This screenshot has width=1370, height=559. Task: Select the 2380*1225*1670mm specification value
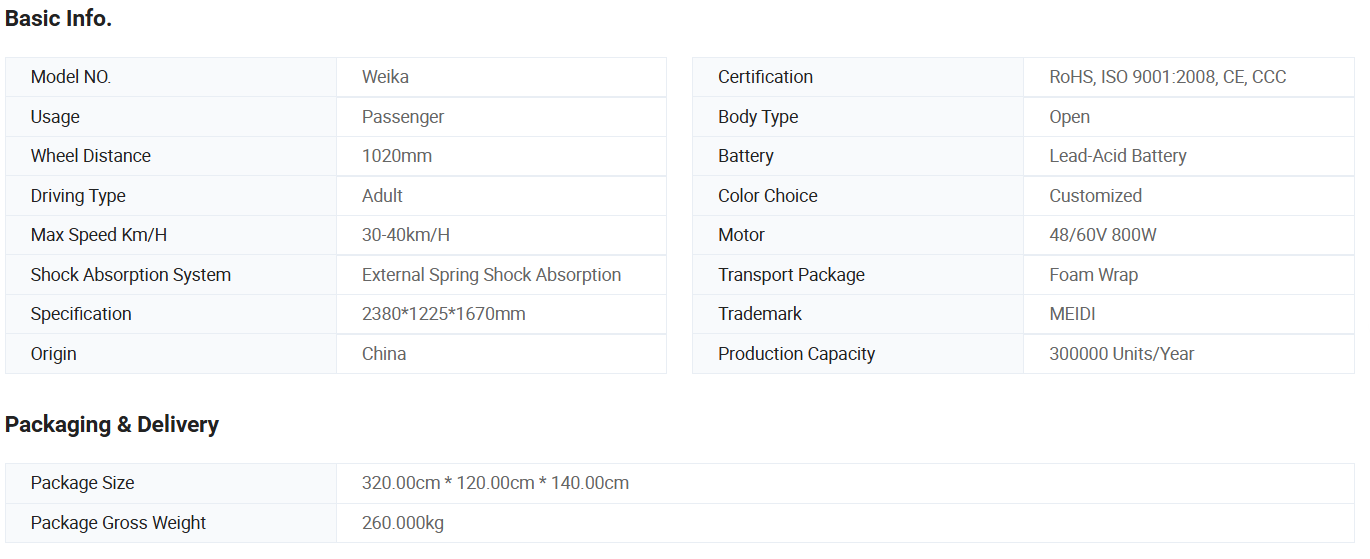(x=443, y=314)
